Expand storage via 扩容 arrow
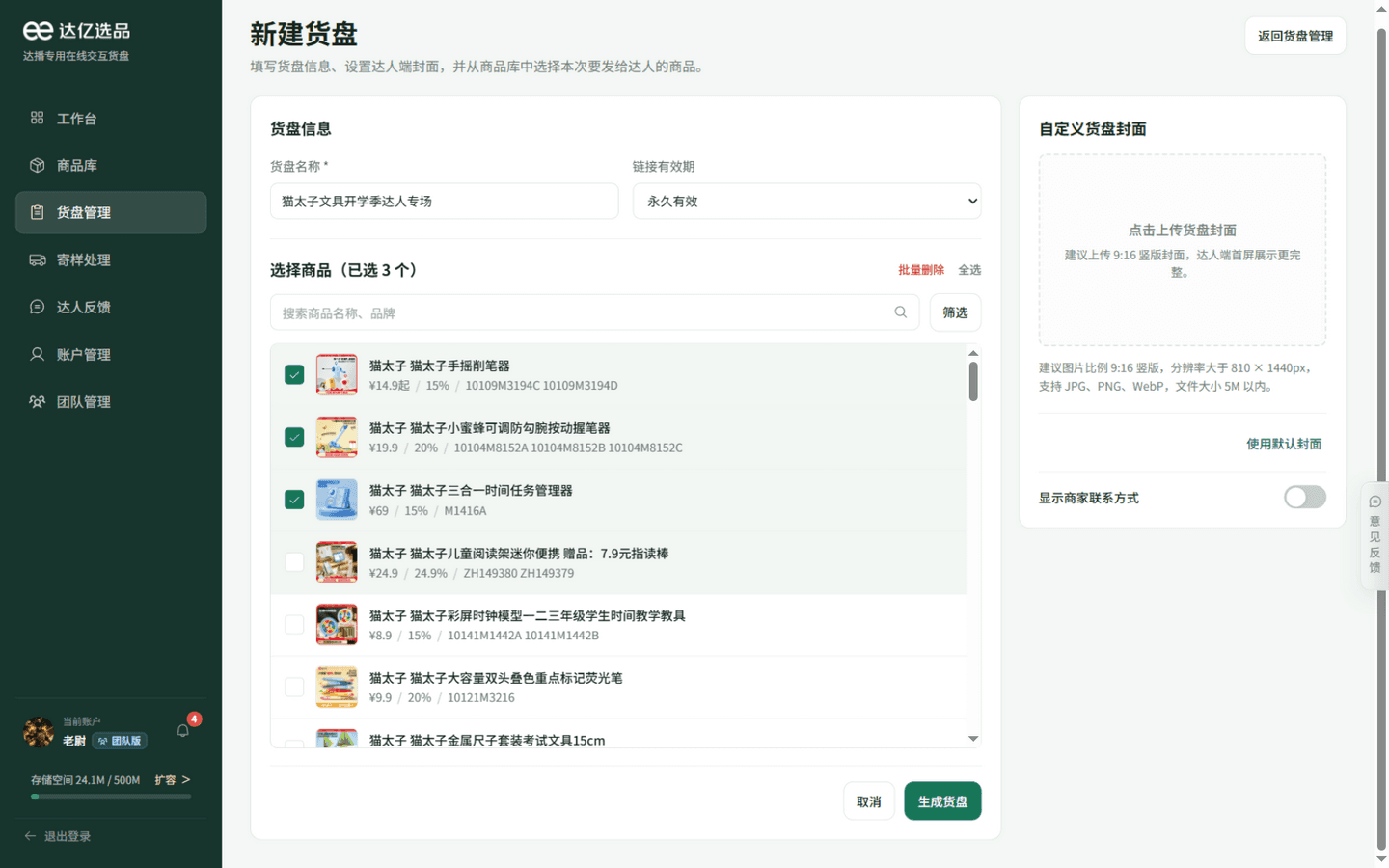Image resolution: width=1389 pixels, height=868 pixels. point(186,779)
